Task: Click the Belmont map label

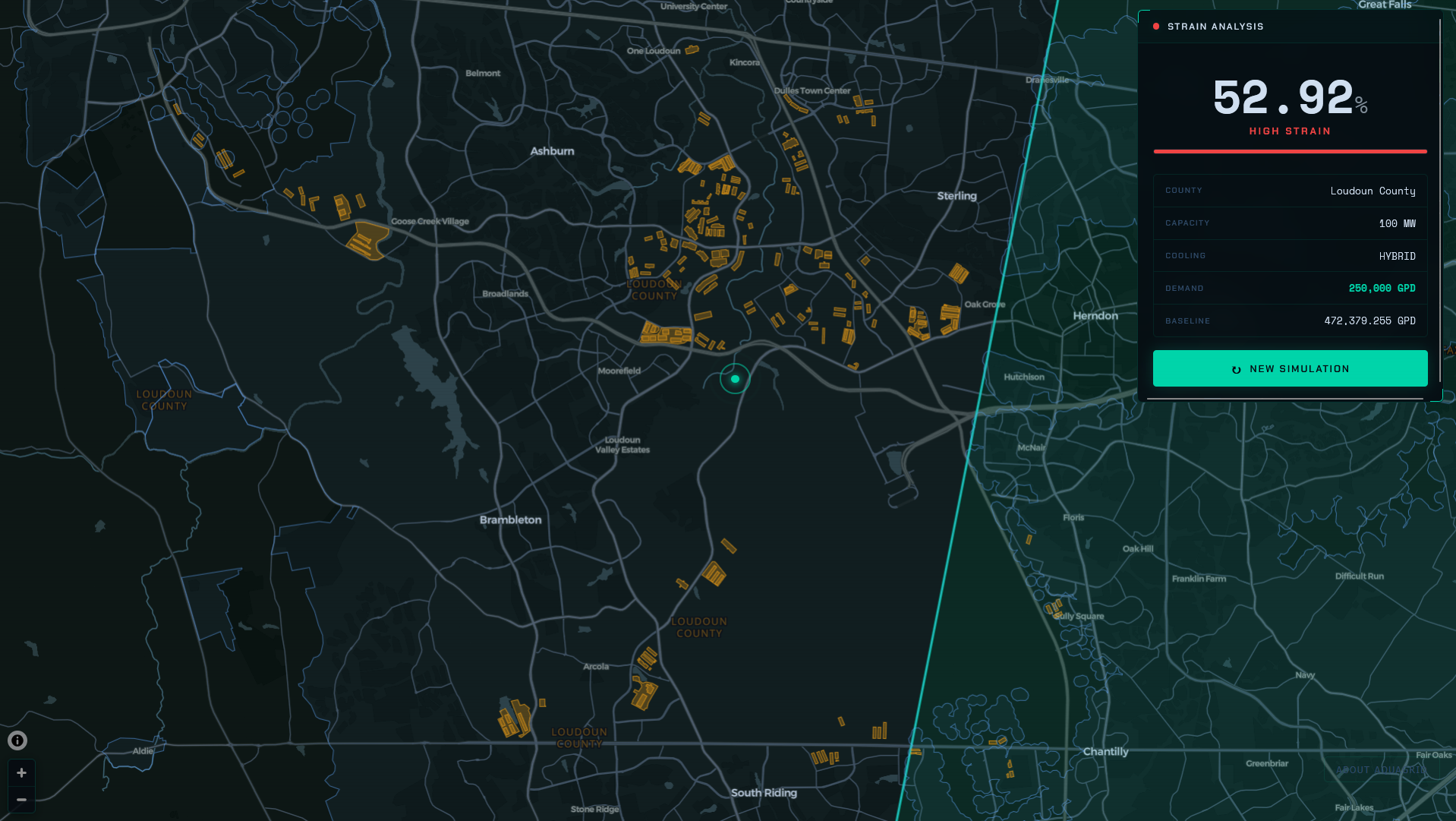Action: 483,74
